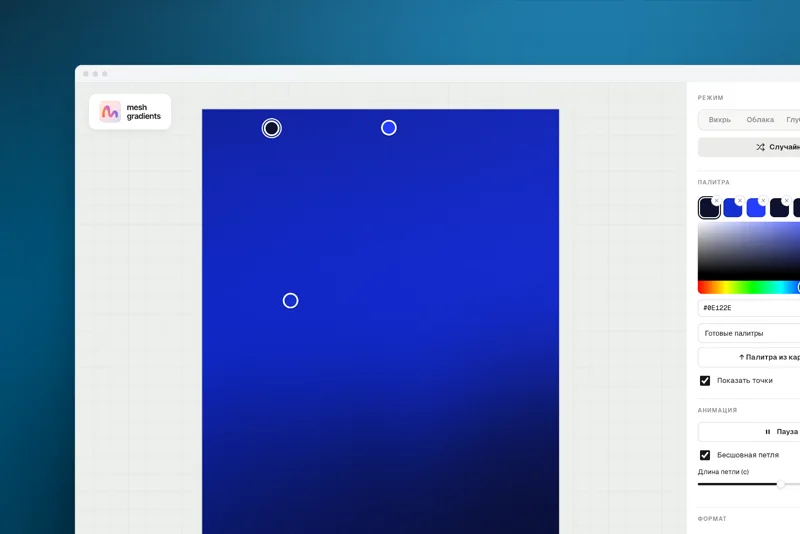
Task: Remove the second palette color
Action: point(740,200)
